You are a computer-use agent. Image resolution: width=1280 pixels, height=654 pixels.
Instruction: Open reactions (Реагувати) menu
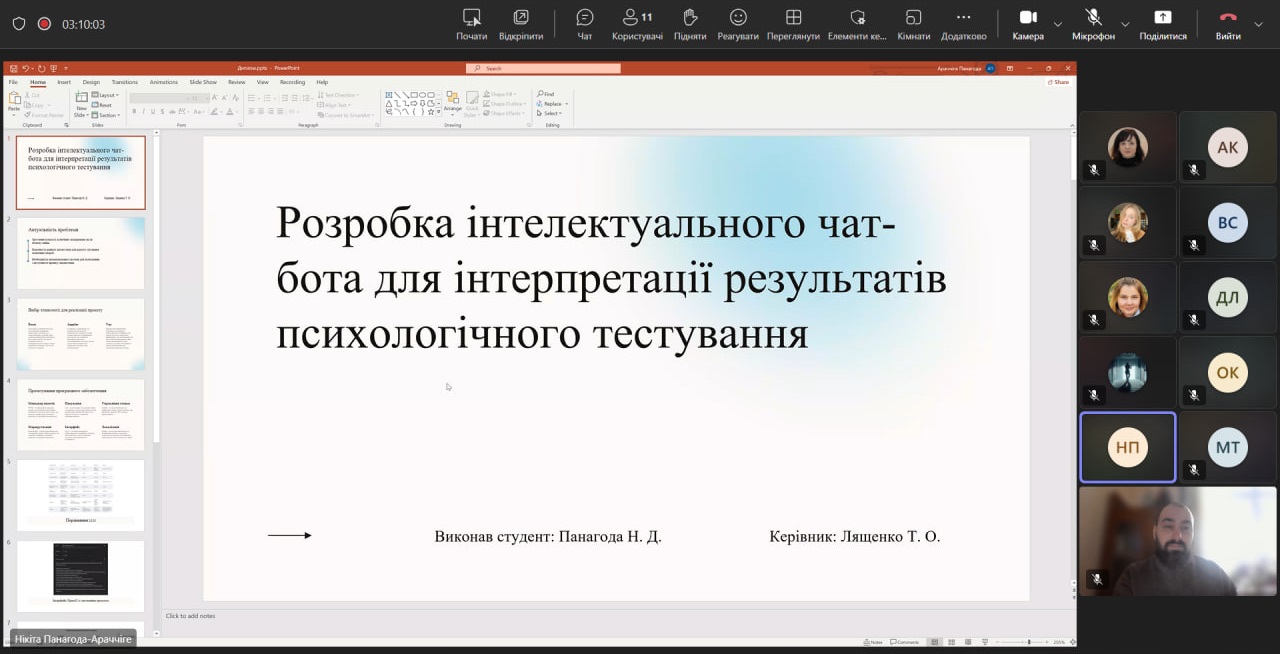pyautogui.click(x=738, y=24)
